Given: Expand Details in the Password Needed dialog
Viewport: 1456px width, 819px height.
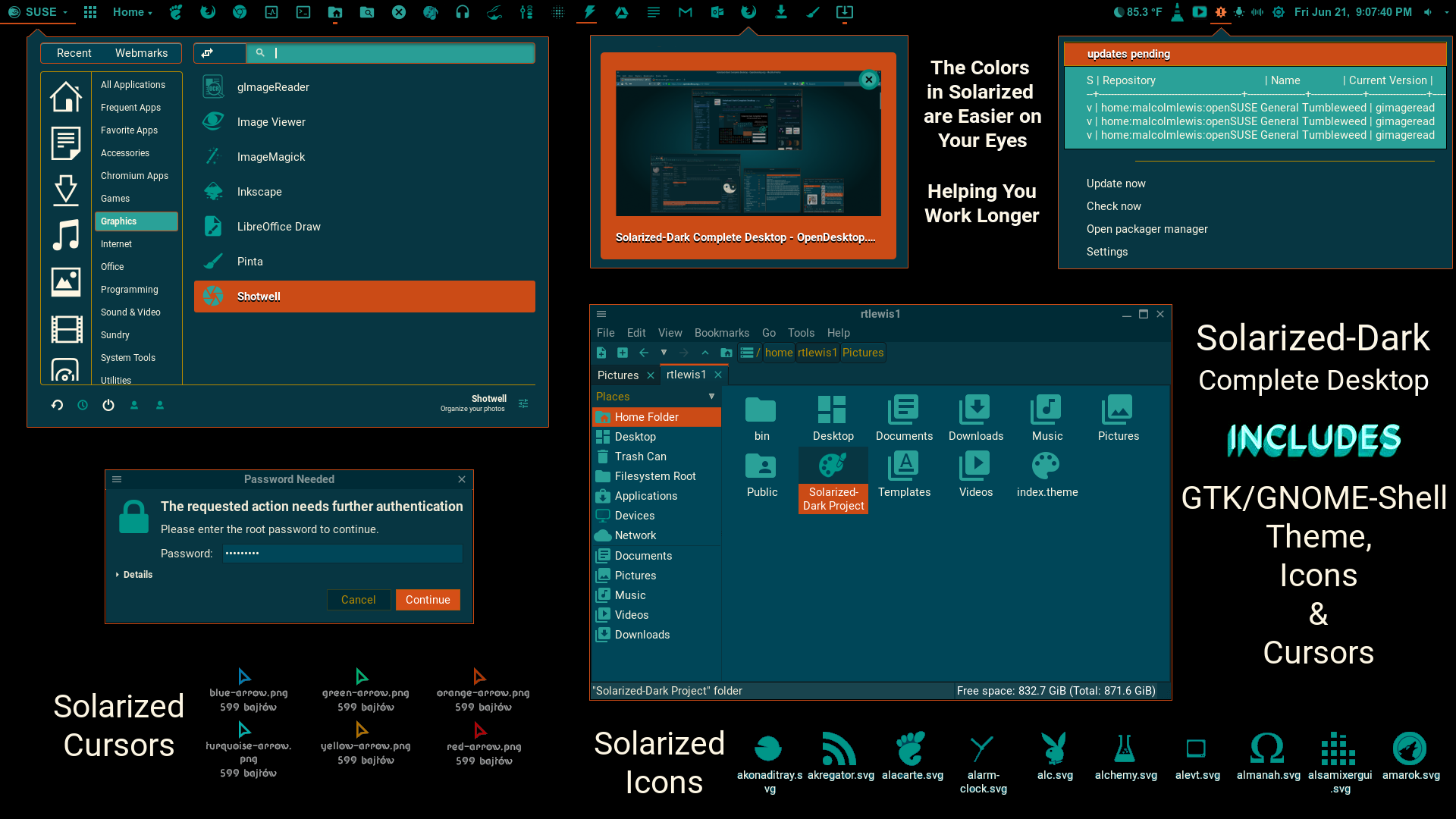Looking at the screenshot, I should coord(134,575).
